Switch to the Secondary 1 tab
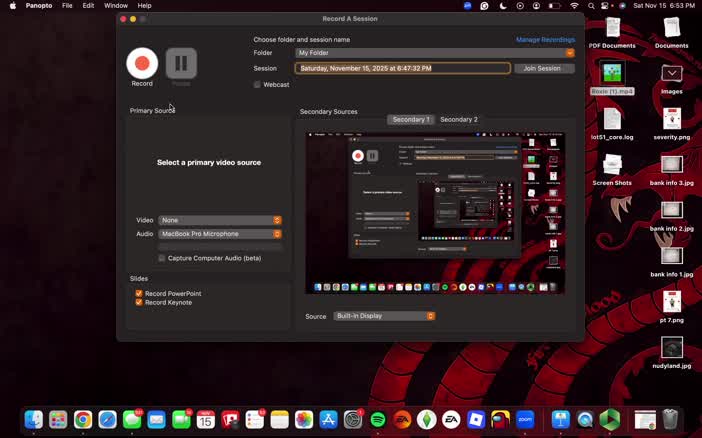This screenshot has height=438, width=702. point(411,120)
